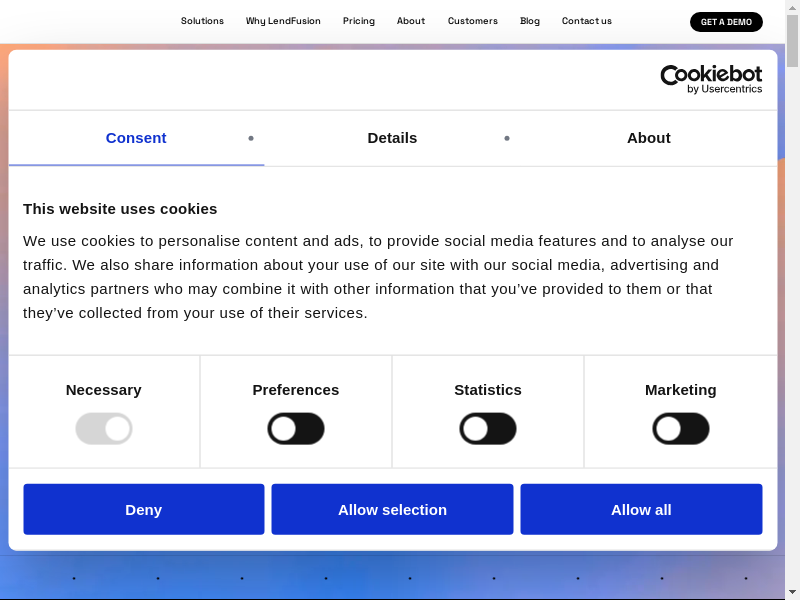The height and width of the screenshot is (600, 800).
Task: Accept cookies with Allow all
Action: (x=641, y=509)
